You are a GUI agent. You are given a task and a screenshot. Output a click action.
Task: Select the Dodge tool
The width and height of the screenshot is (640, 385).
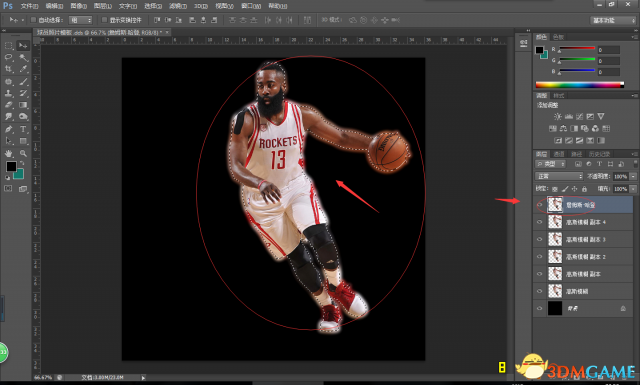23,117
